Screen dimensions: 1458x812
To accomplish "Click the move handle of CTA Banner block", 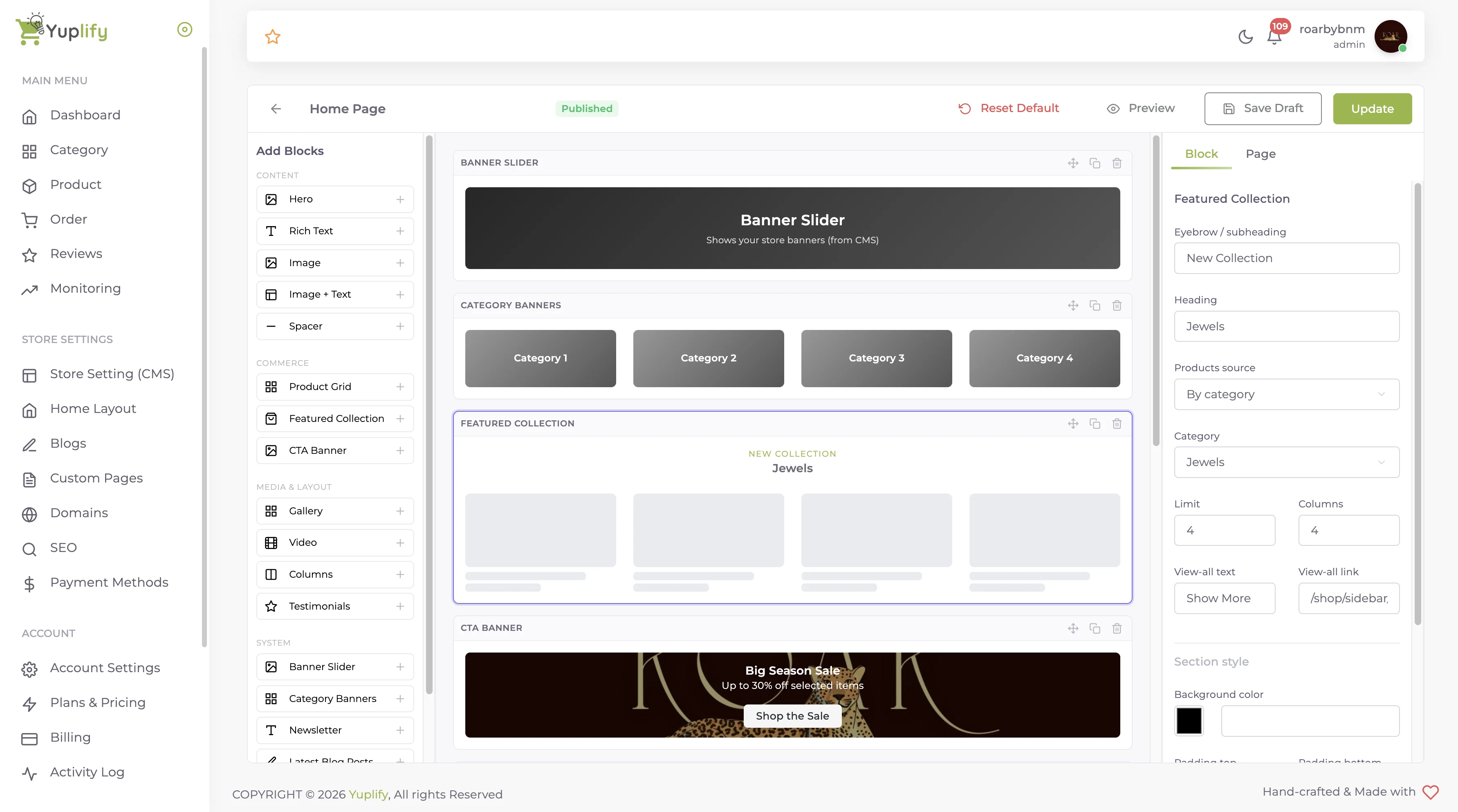I will (x=1073, y=628).
